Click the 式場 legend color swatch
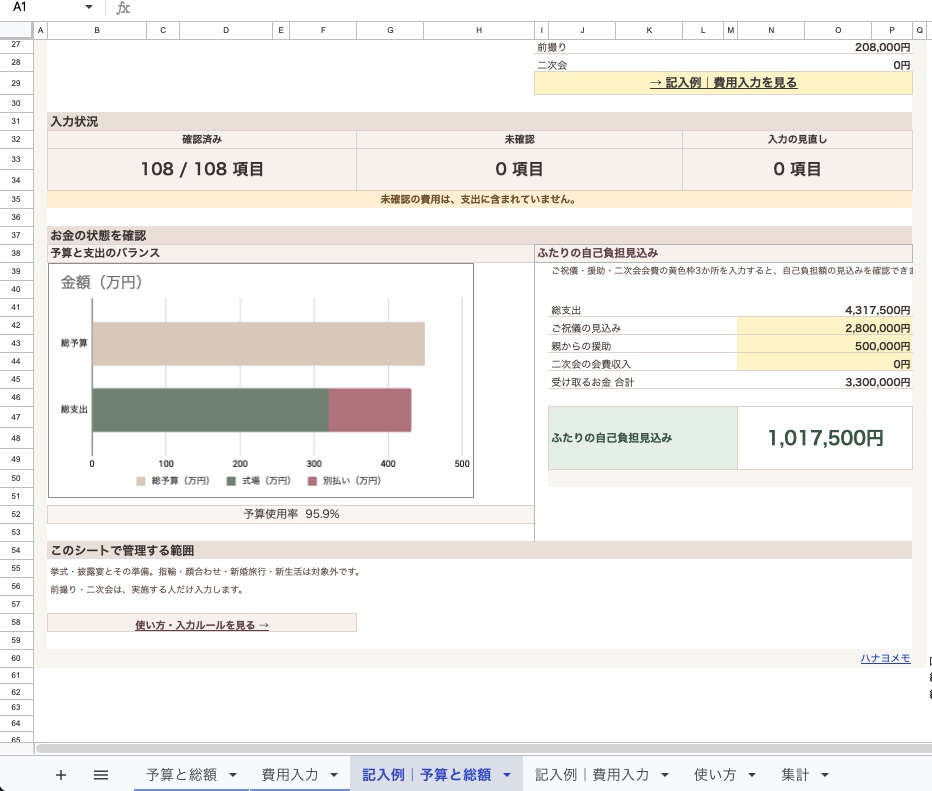 point(231,481)
